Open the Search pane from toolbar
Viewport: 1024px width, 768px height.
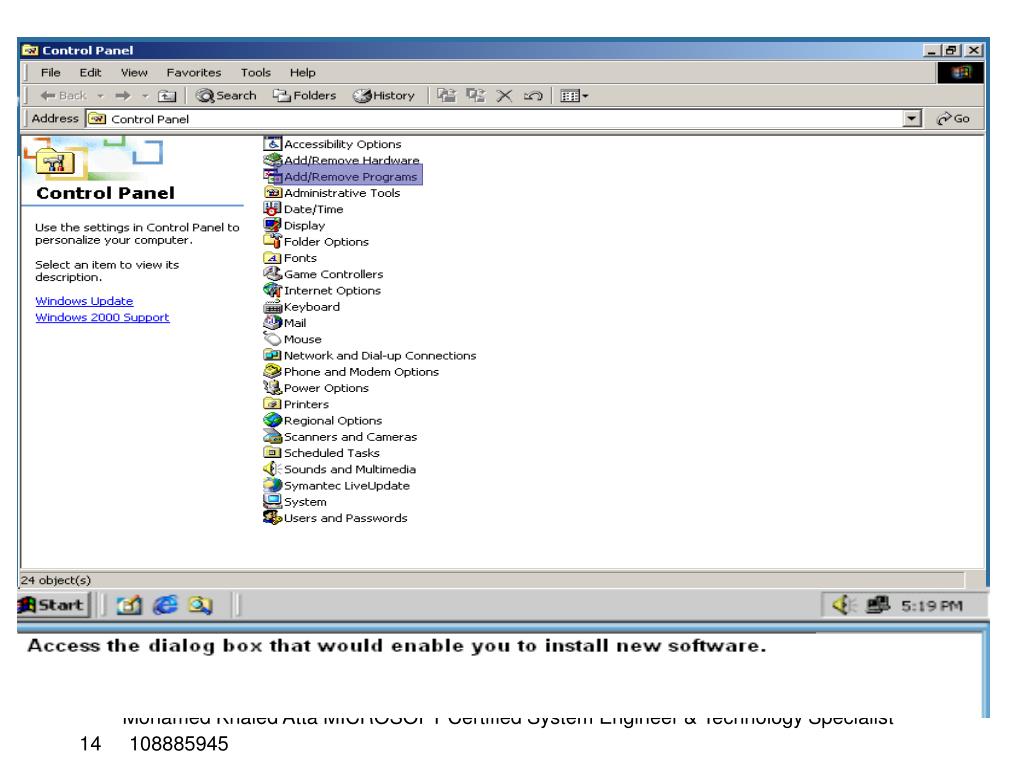(226, 95)
